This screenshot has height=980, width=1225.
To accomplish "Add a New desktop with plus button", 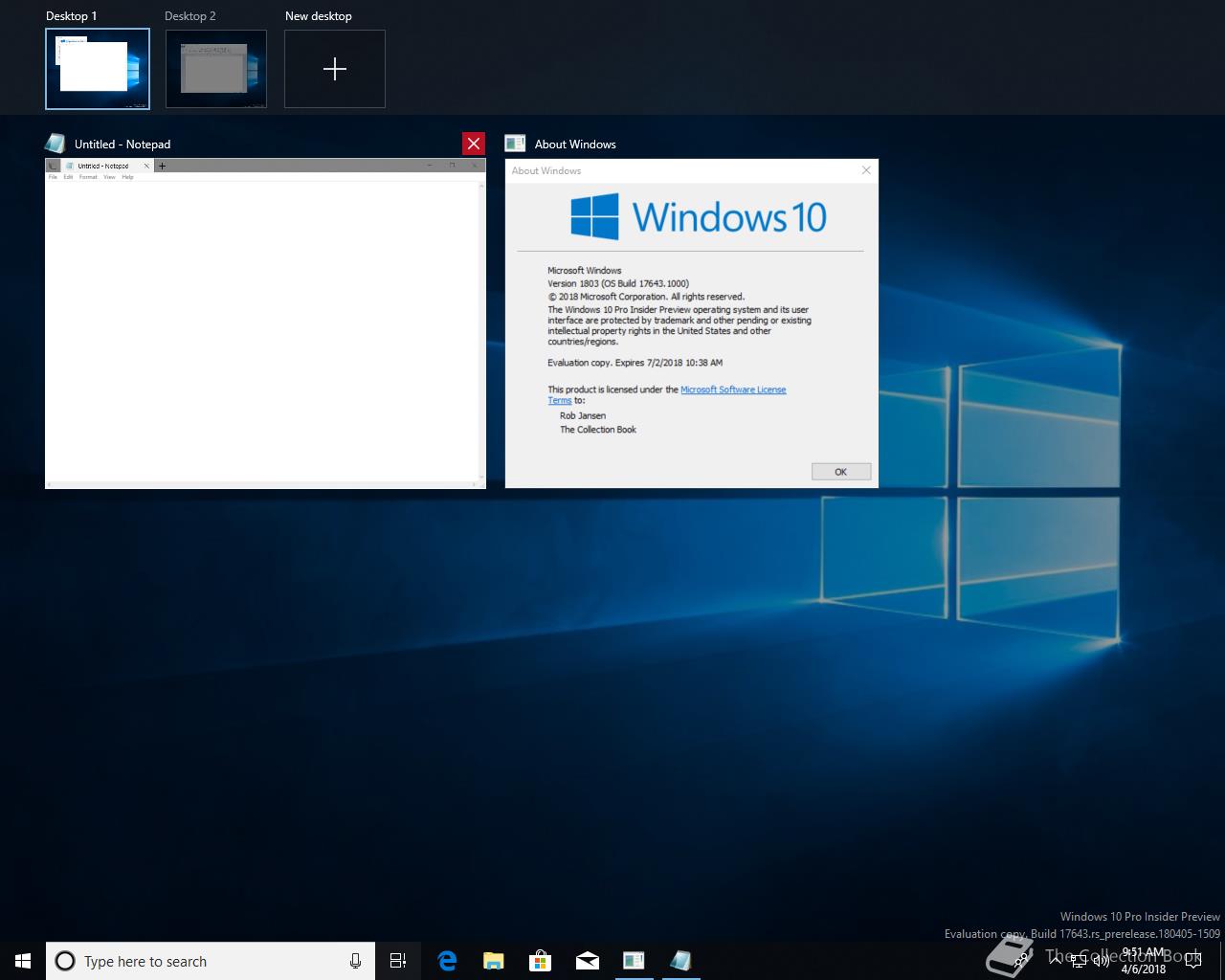I will pos(335,69).
